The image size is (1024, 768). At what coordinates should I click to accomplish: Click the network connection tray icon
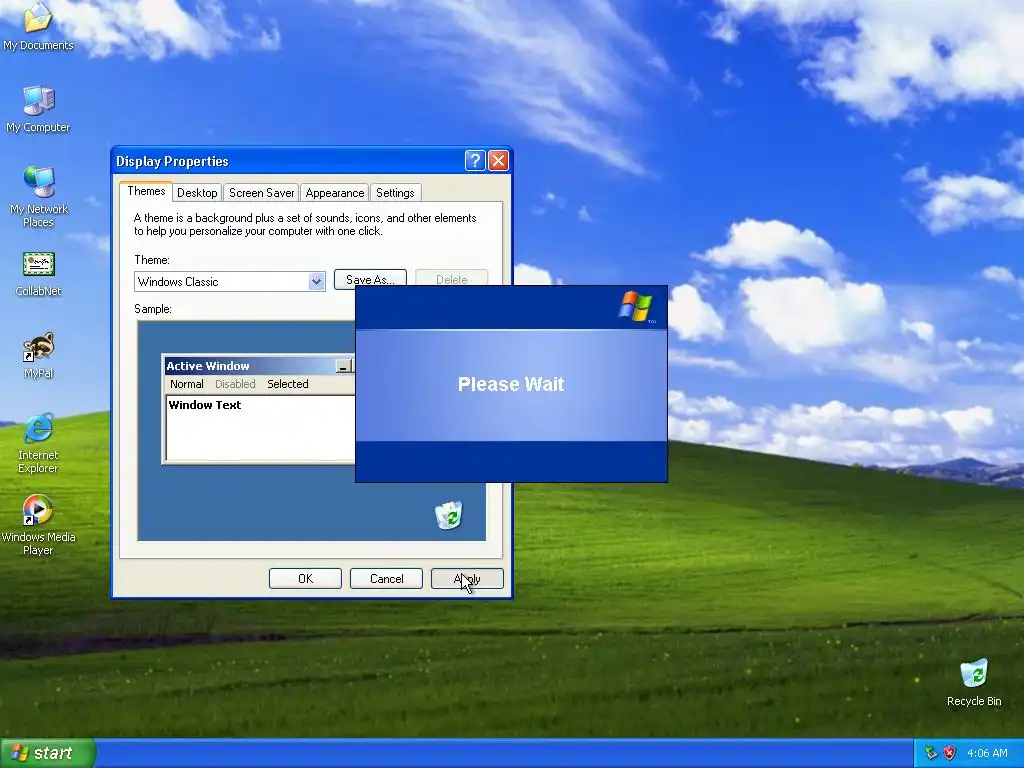click(x=931, y=753)
